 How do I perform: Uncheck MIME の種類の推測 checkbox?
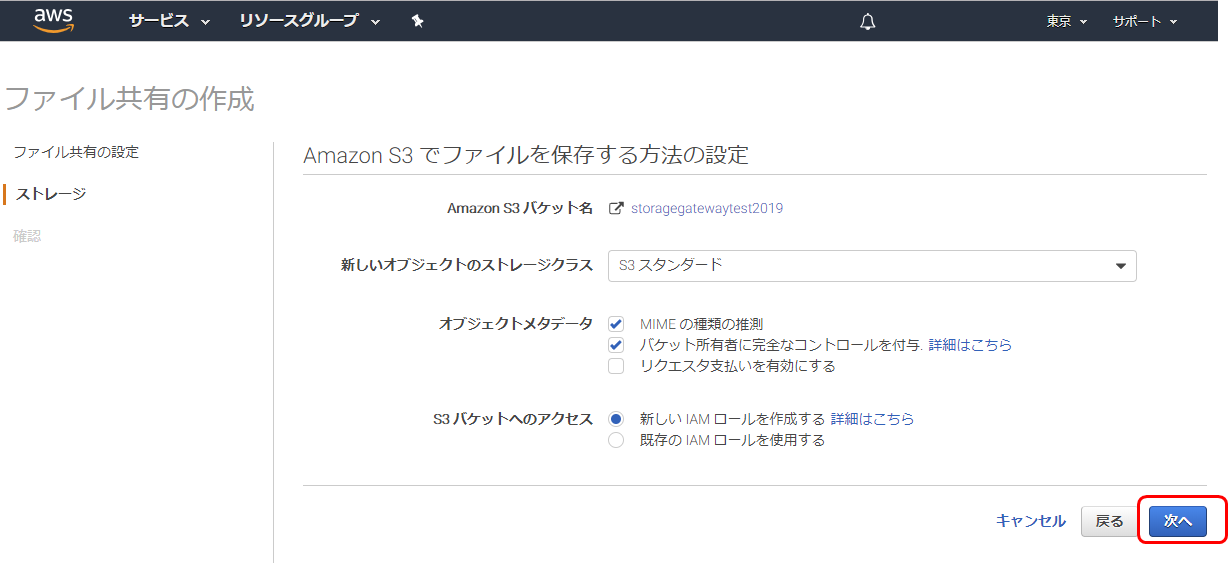coord(616,324)
